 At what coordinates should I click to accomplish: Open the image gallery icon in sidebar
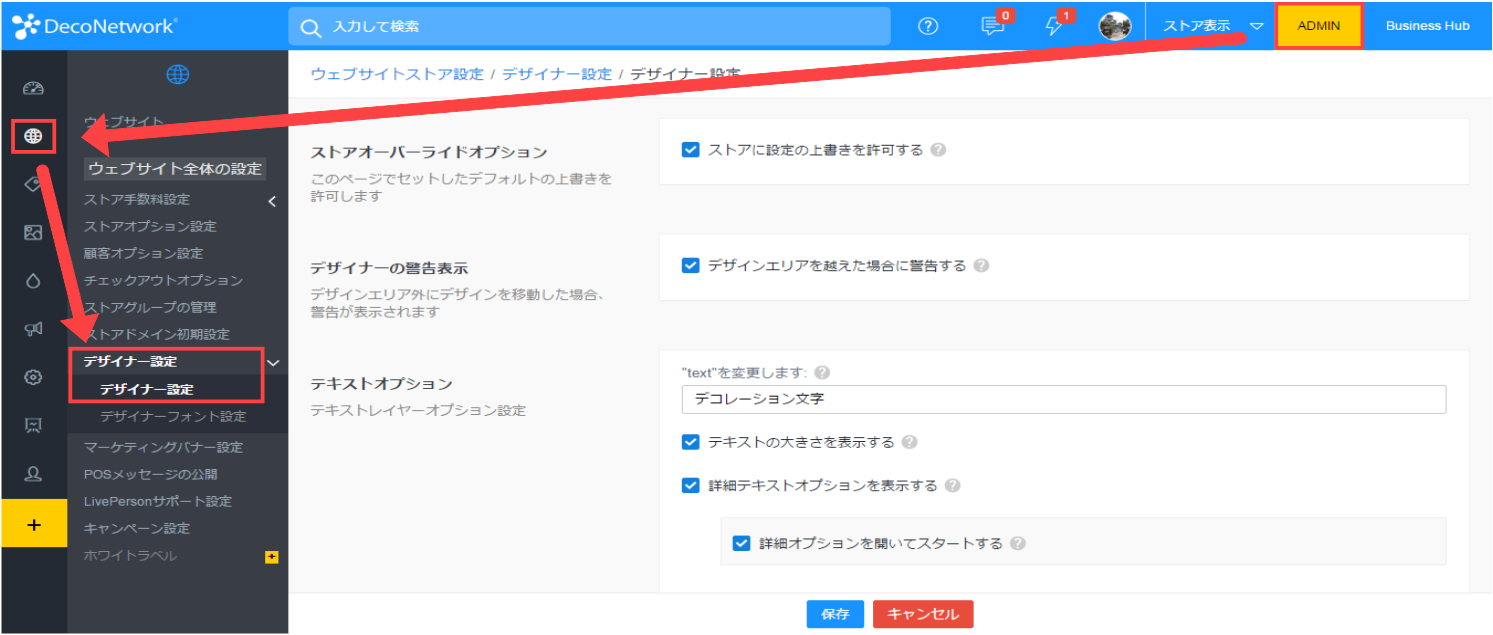(x=33, y=233)
